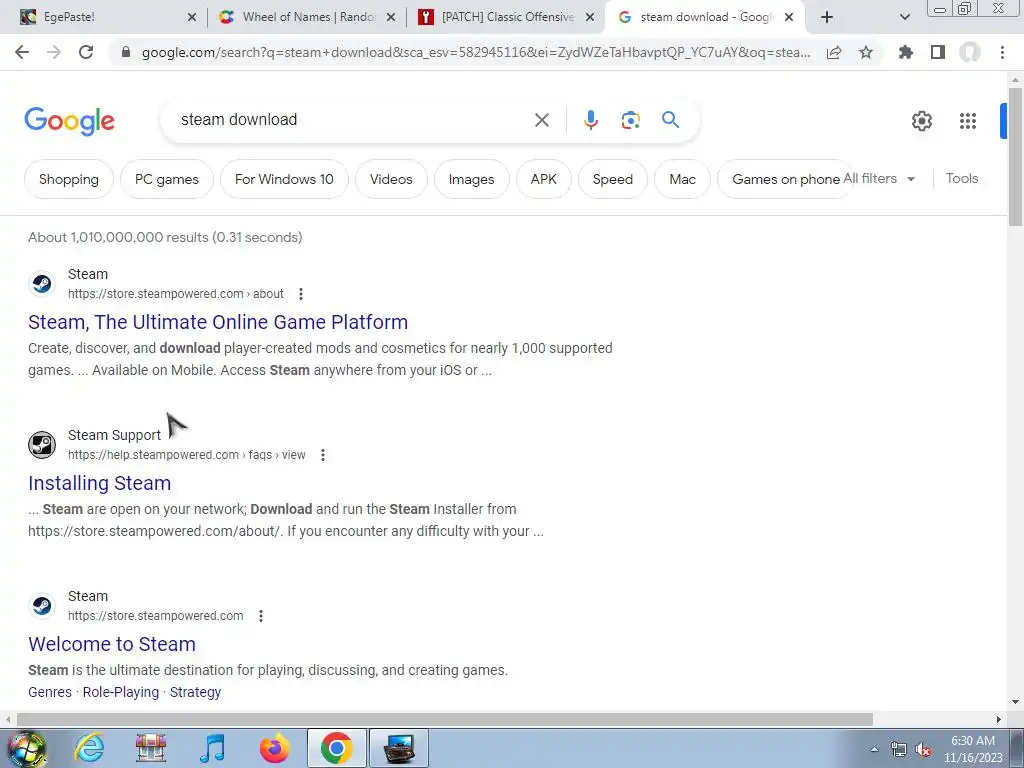Clear the search box with the X

[x=542, y=120]
